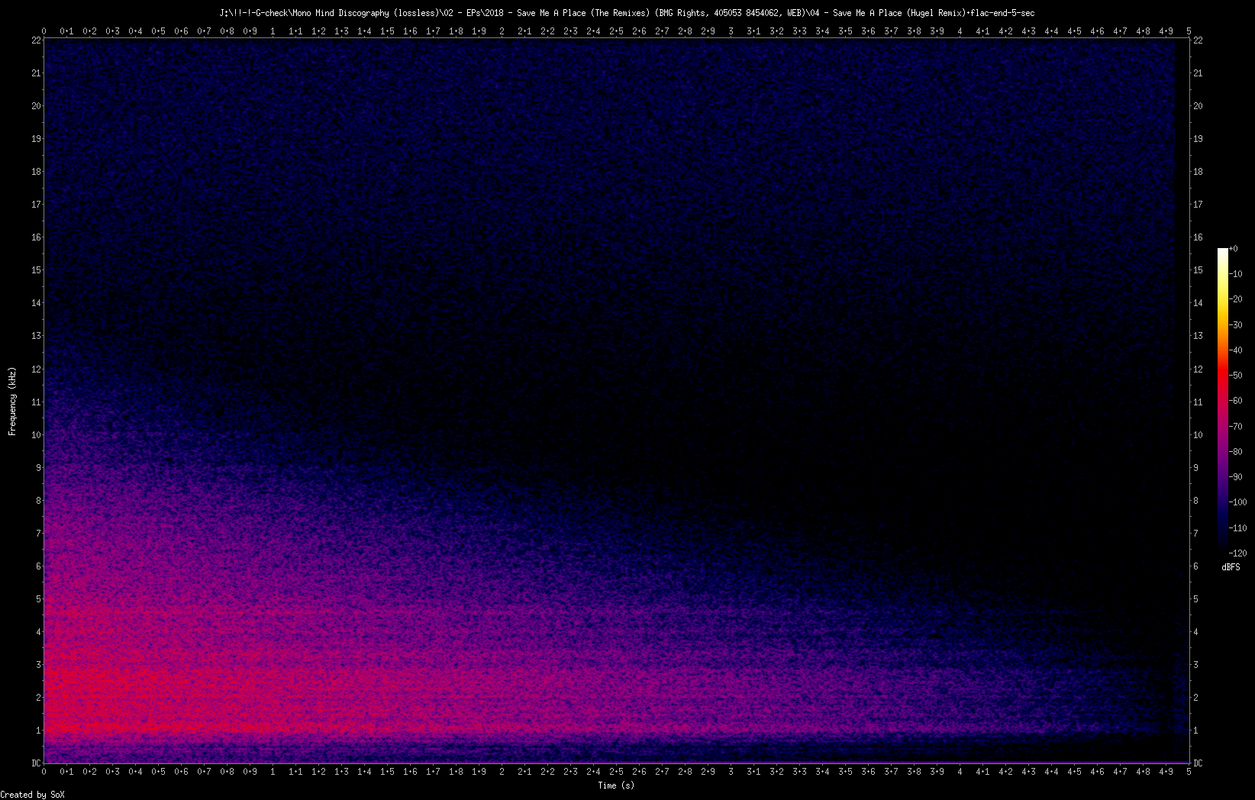Click the "22" kHz tick on the right axis
This screenshot has width=1255, height=800.
click(1199, 39)
